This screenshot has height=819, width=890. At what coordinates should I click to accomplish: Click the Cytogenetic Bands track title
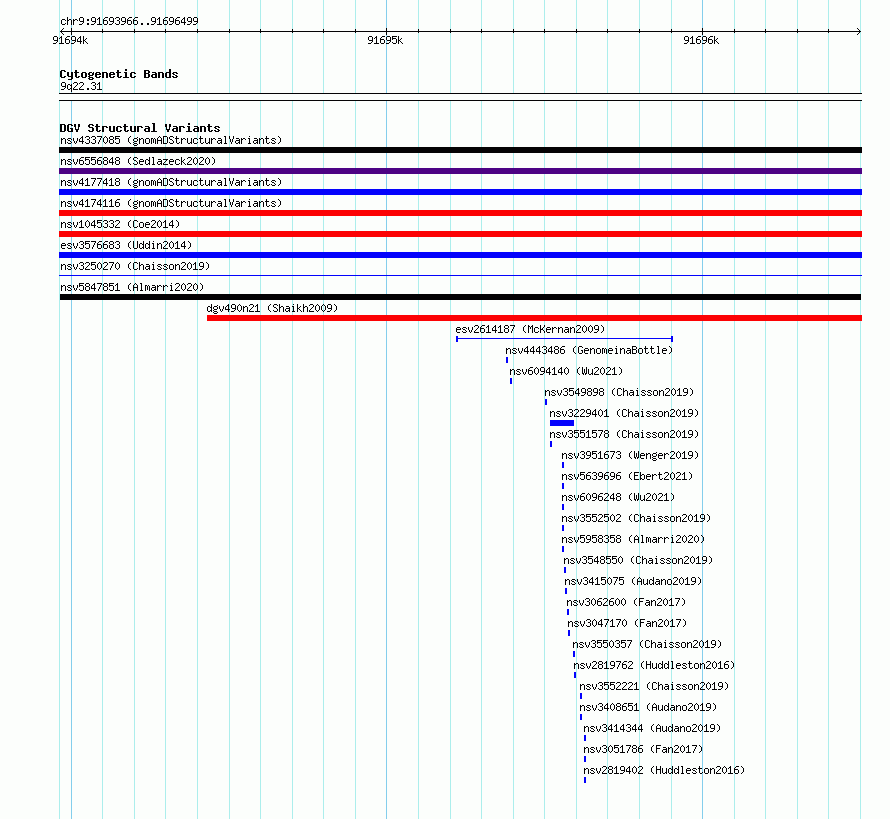pyautogui.click(x=119, y=74)
